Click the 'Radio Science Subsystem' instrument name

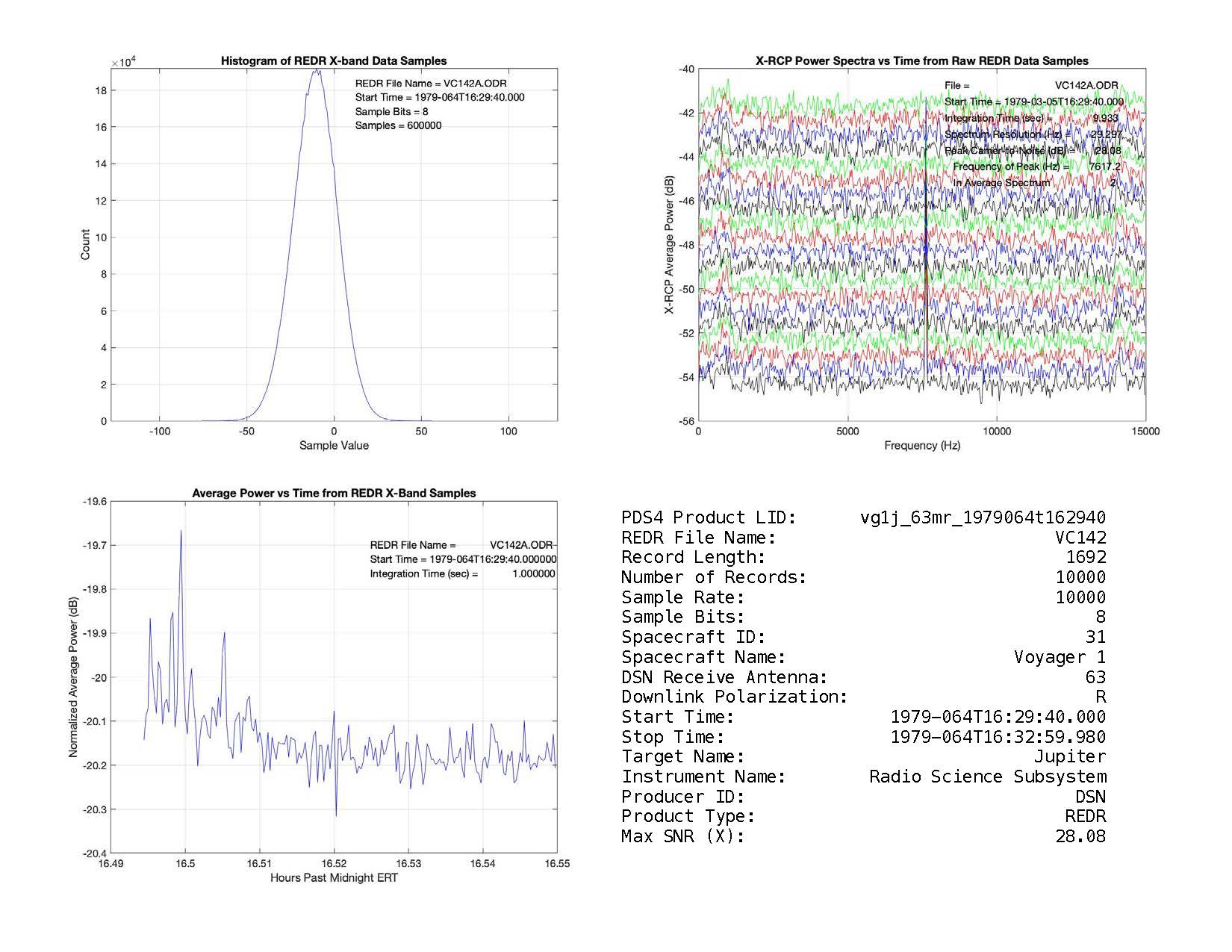(x=987, y=777)
